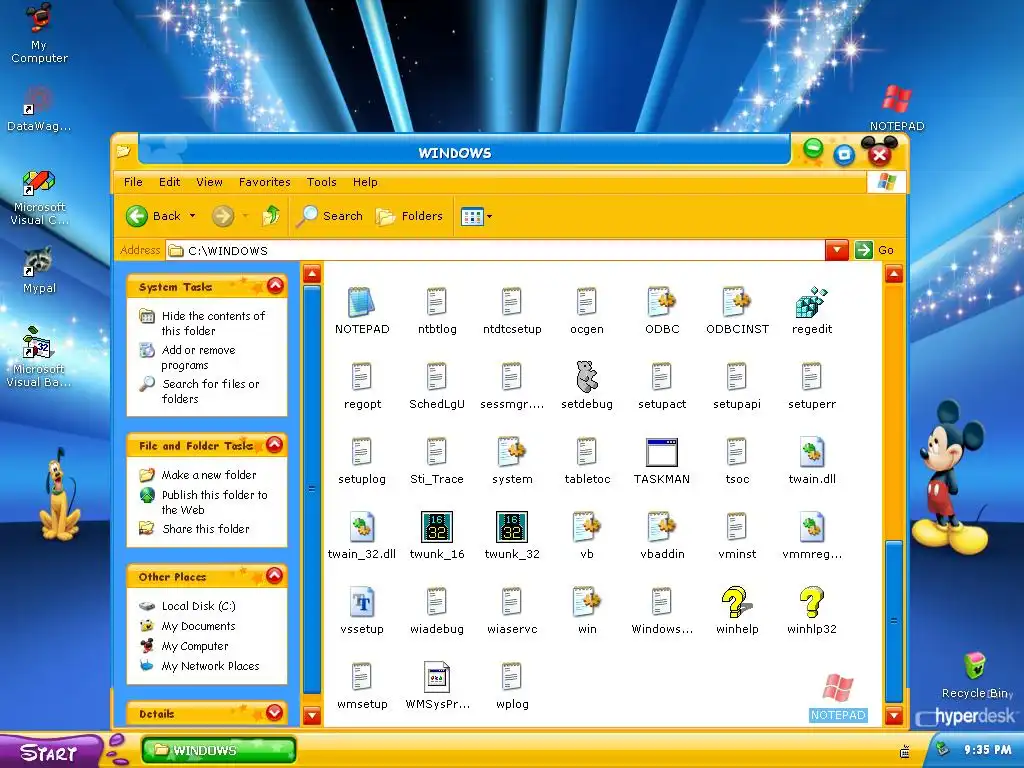Image resolution: width=1024 pixels, height=768 pixels.
Task: Click the file list scroll up arrow
Action: (893, 274)
